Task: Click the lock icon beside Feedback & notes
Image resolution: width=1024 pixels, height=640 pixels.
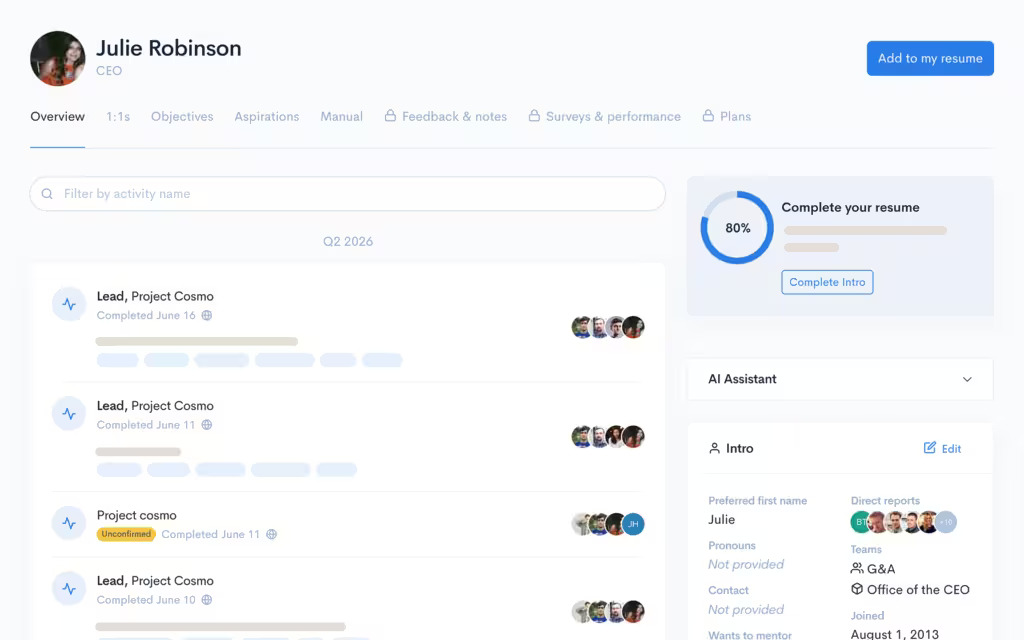Action: coord(390,116)
